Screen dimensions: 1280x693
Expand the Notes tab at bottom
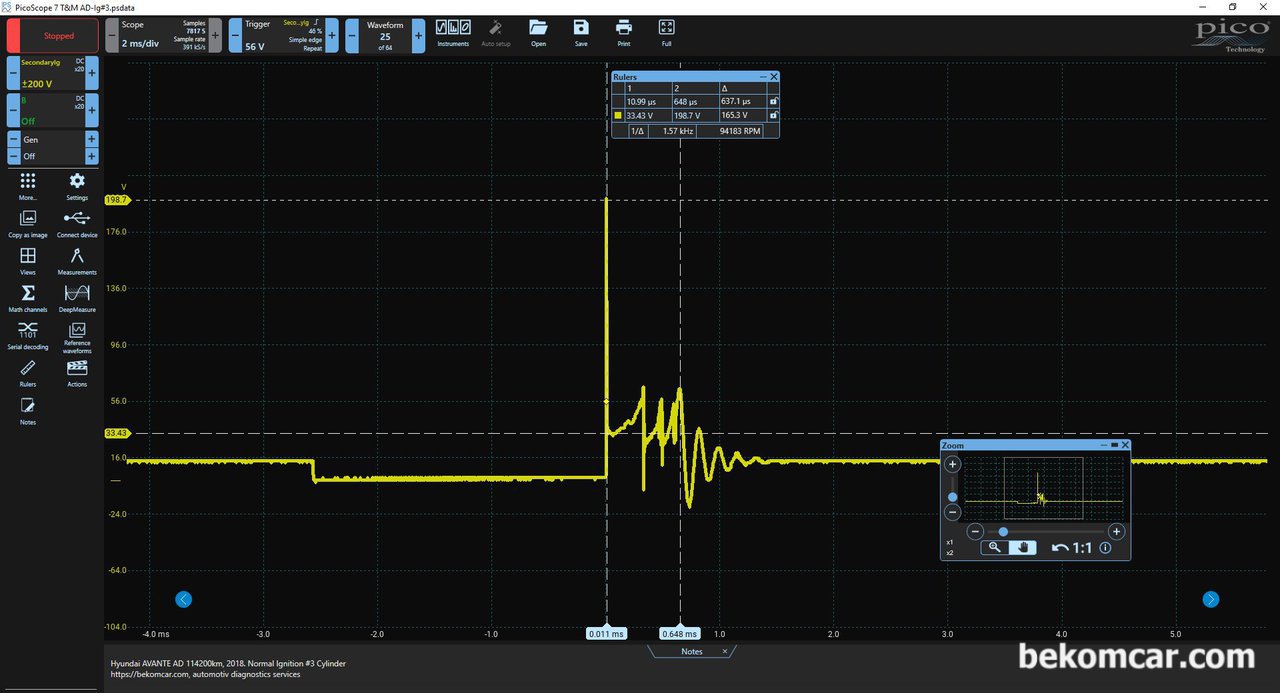[x=692, y=651]
